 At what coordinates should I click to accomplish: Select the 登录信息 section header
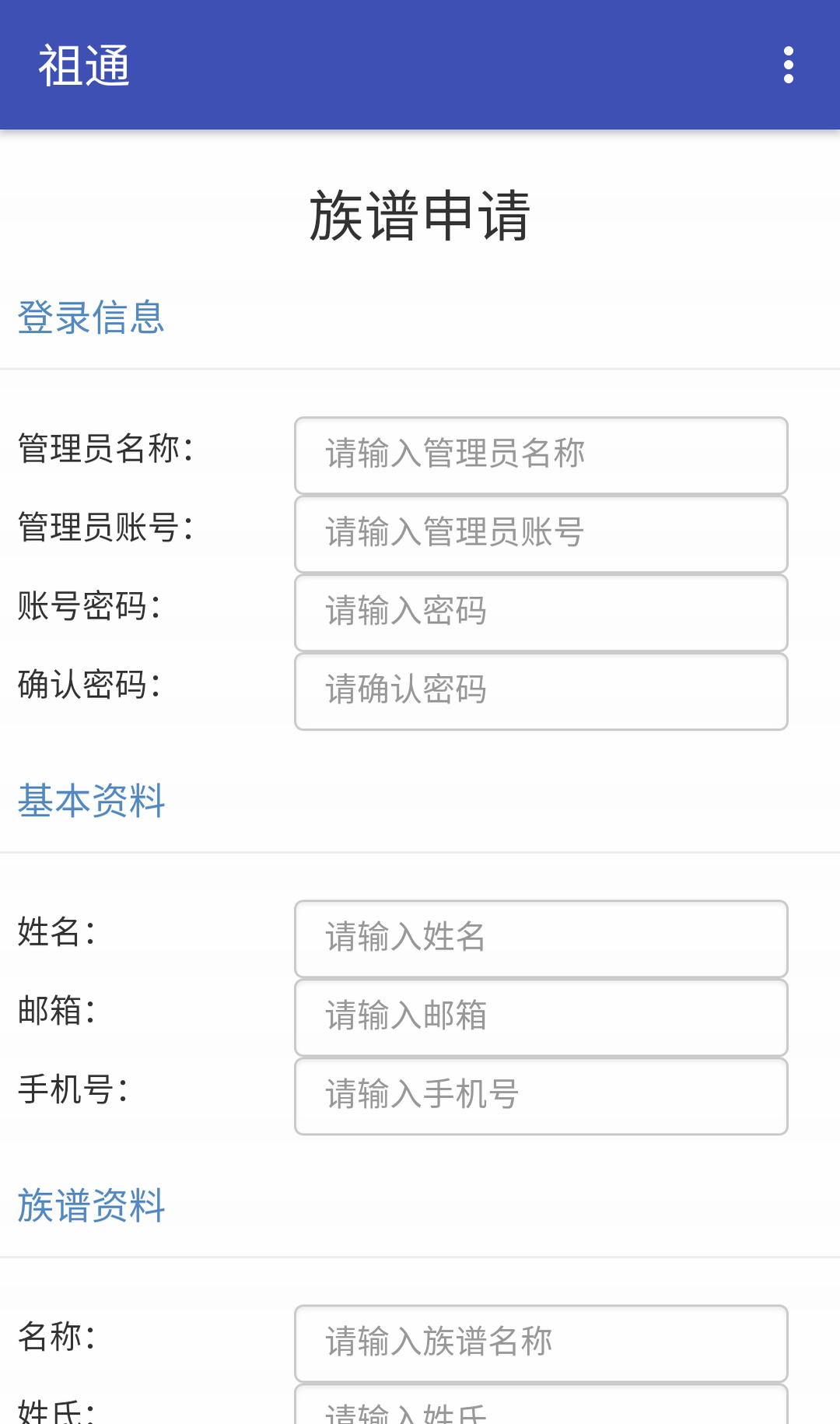[x=91, y=317]
